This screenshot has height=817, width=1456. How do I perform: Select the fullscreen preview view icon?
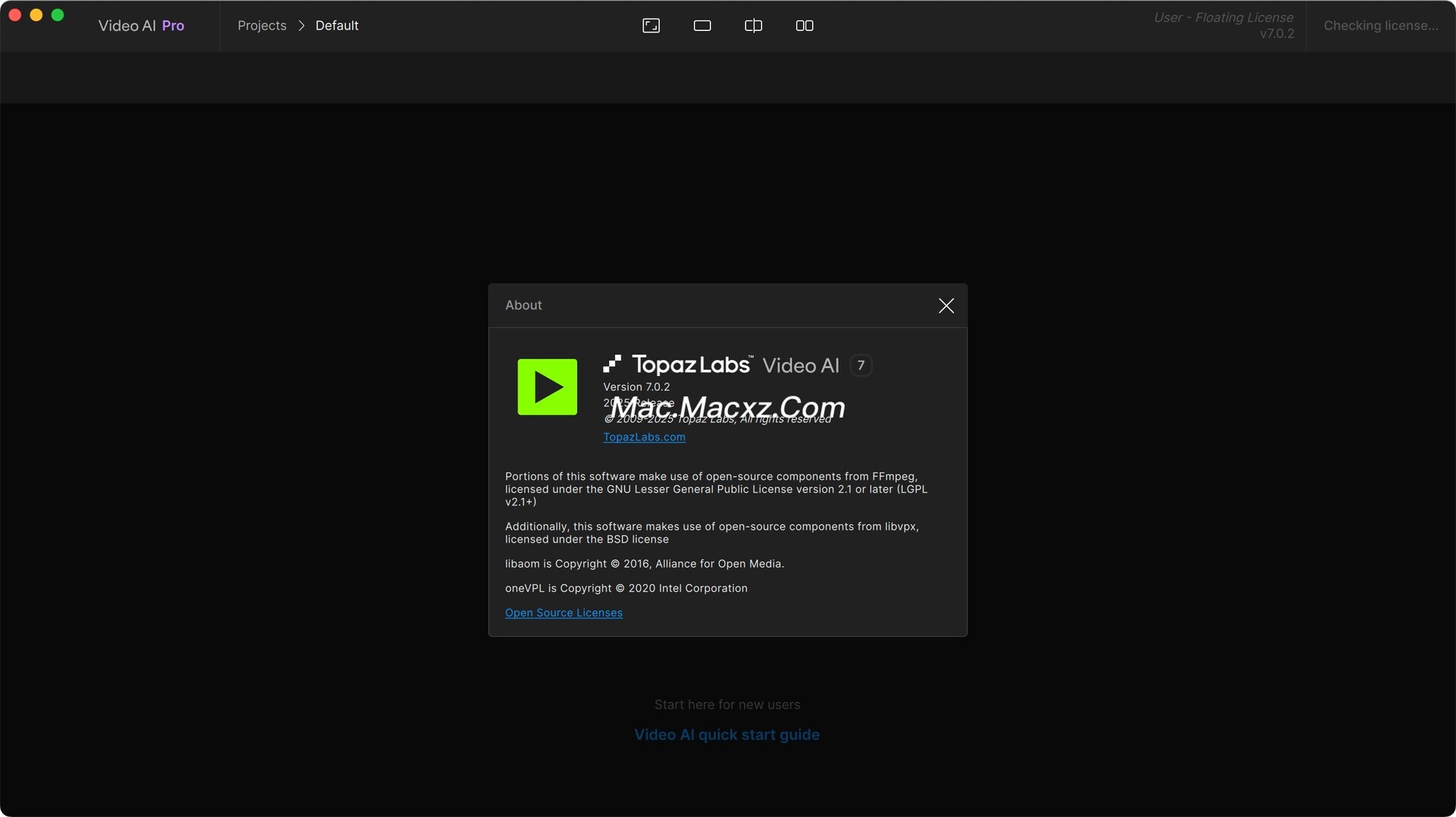(651, 26)
